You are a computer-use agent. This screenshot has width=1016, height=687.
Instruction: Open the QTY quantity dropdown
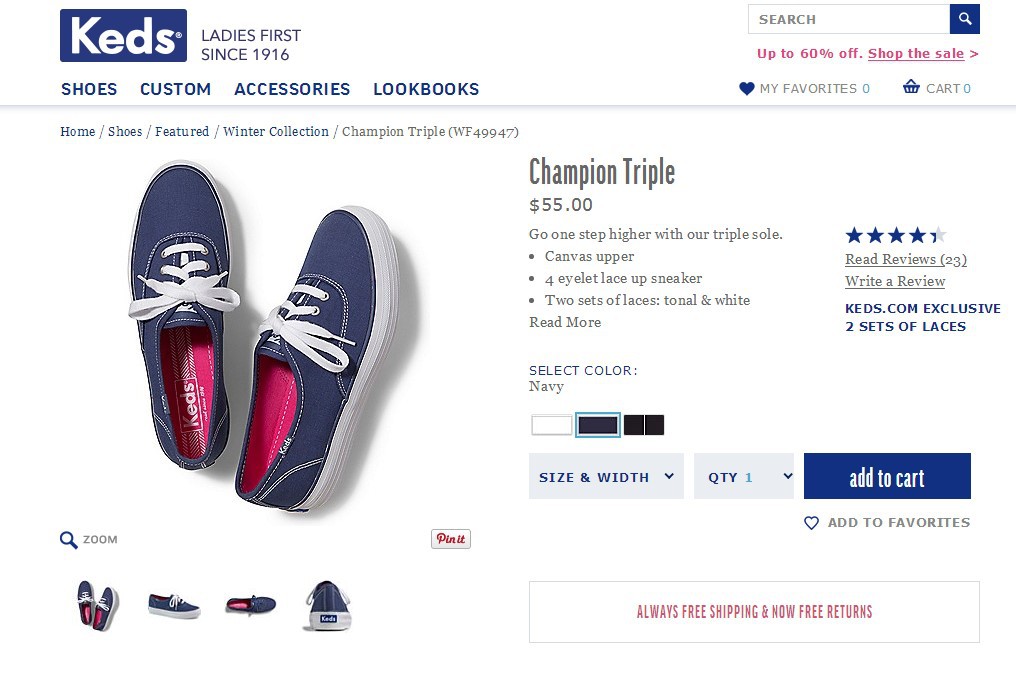(x=744, y=477)
